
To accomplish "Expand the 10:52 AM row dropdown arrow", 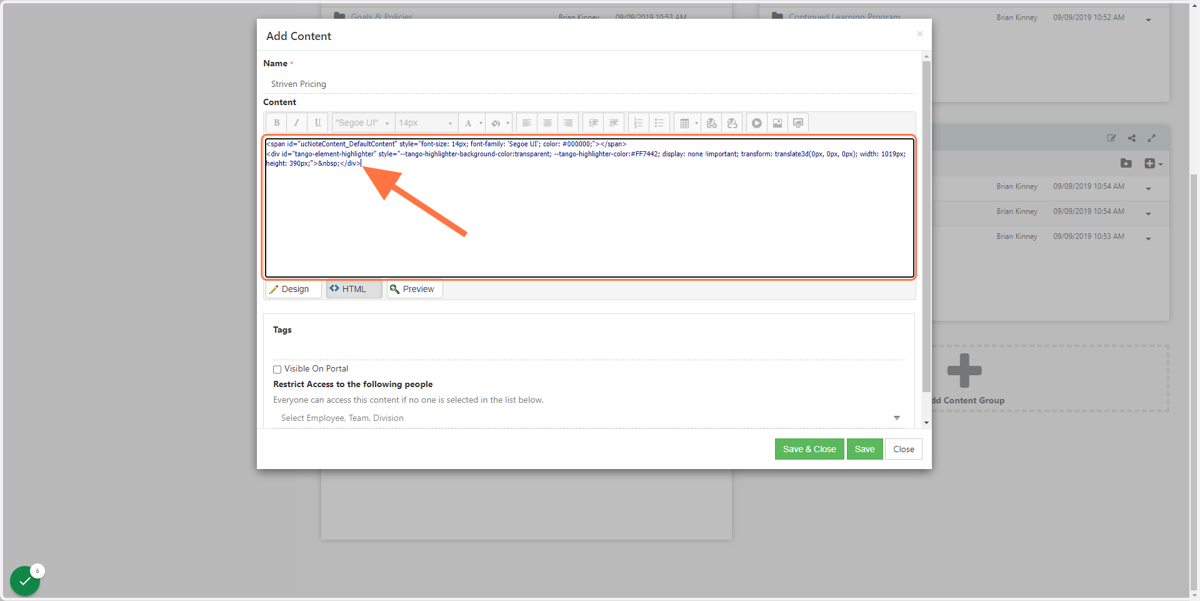I will [x=1148, y=20].
